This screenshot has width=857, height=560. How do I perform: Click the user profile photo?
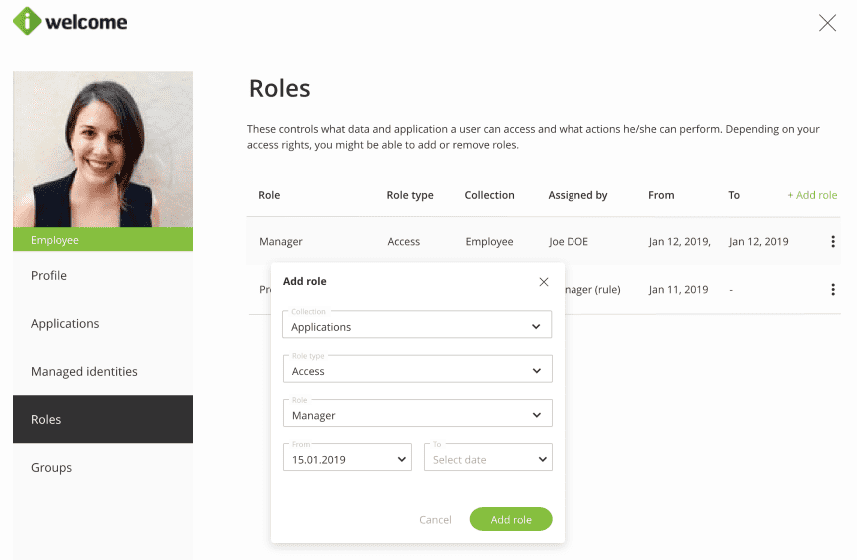pos(103,150)
